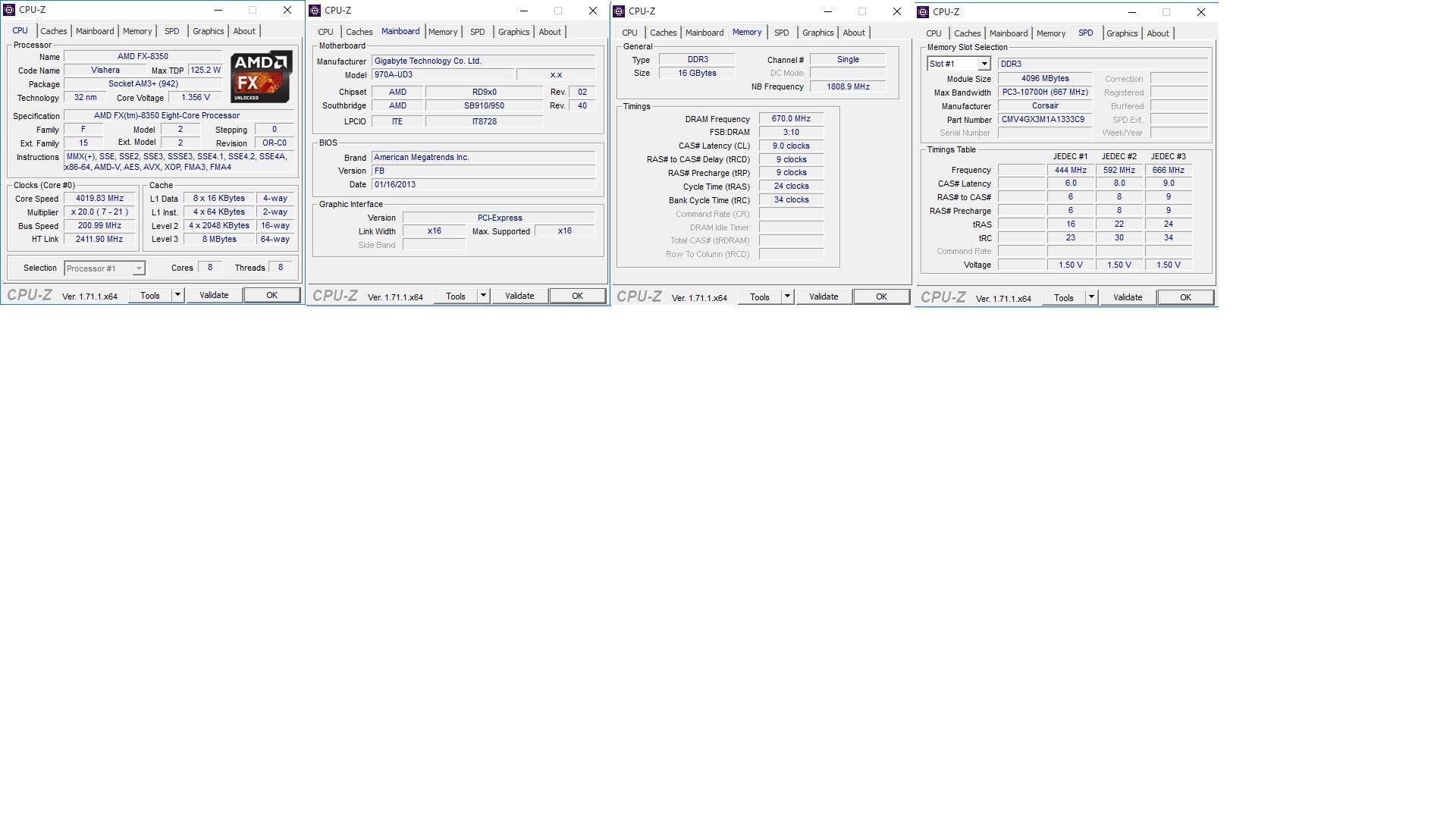
Task: Expand Tools dropdown arrow in first CPU-Z window
Action: 177,295
